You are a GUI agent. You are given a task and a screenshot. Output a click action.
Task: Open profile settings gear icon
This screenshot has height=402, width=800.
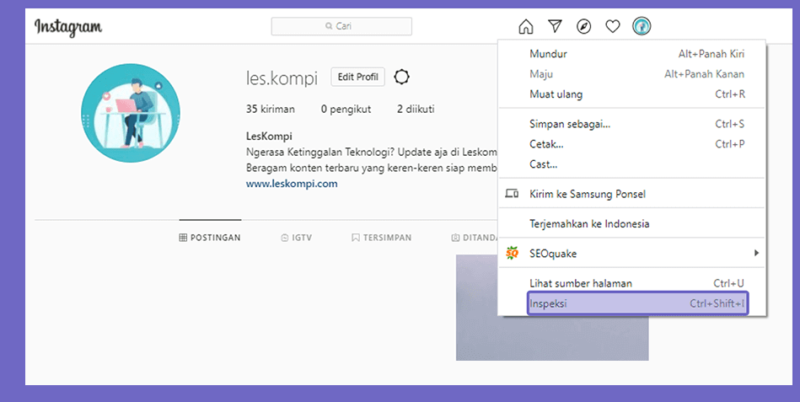click(402, 77)
